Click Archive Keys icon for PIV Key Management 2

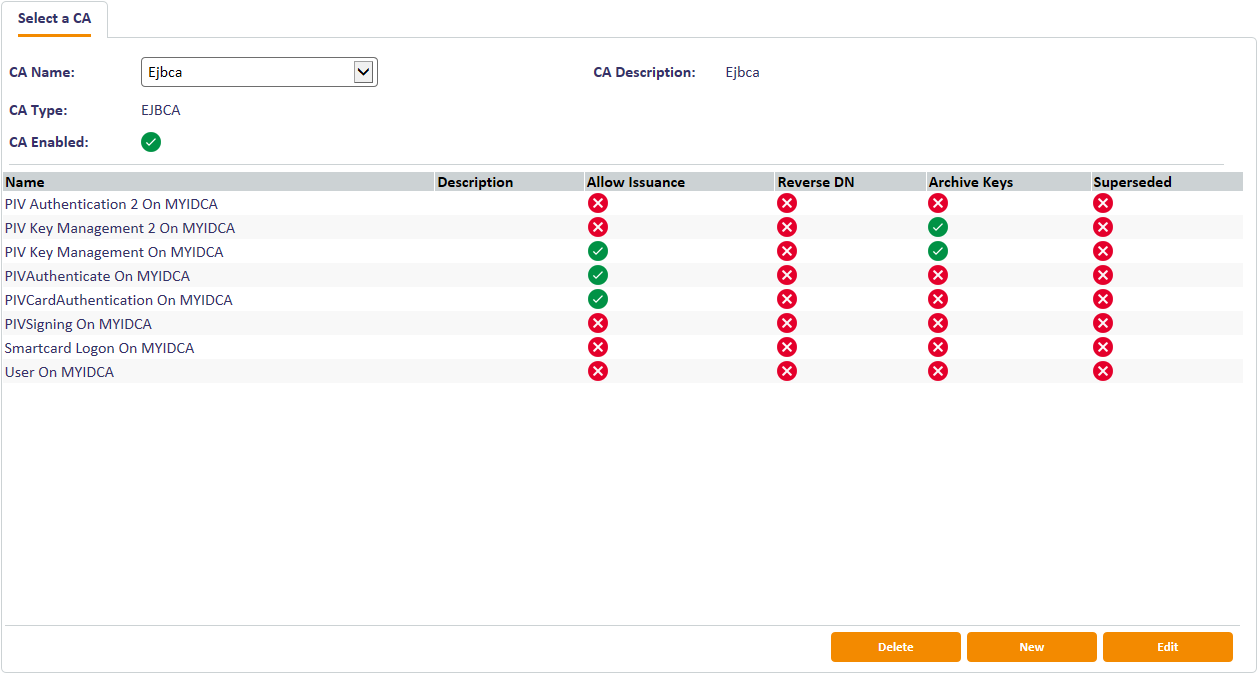[938, 228]
